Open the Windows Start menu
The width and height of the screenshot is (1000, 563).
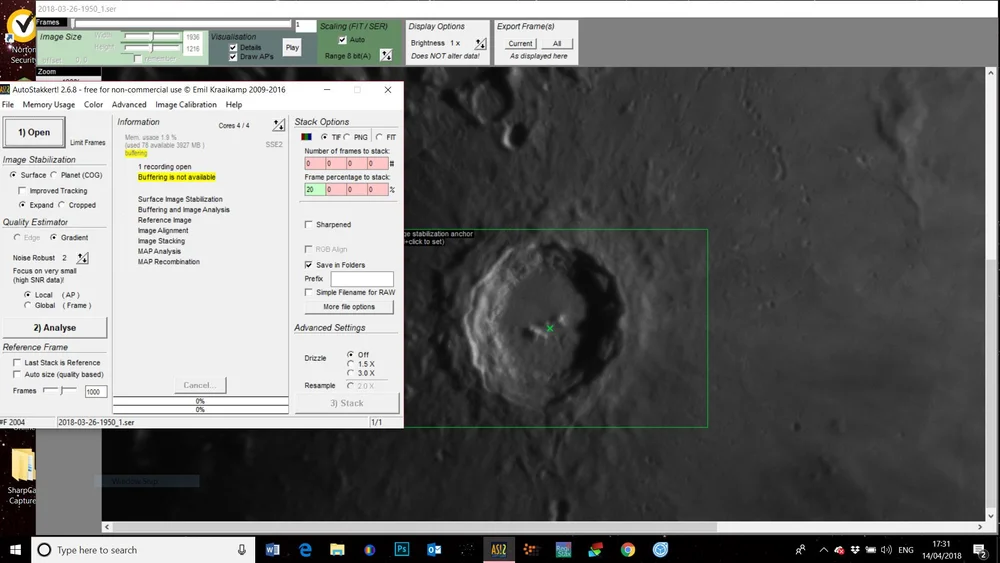pyautogui.click(x=15, y=550)
